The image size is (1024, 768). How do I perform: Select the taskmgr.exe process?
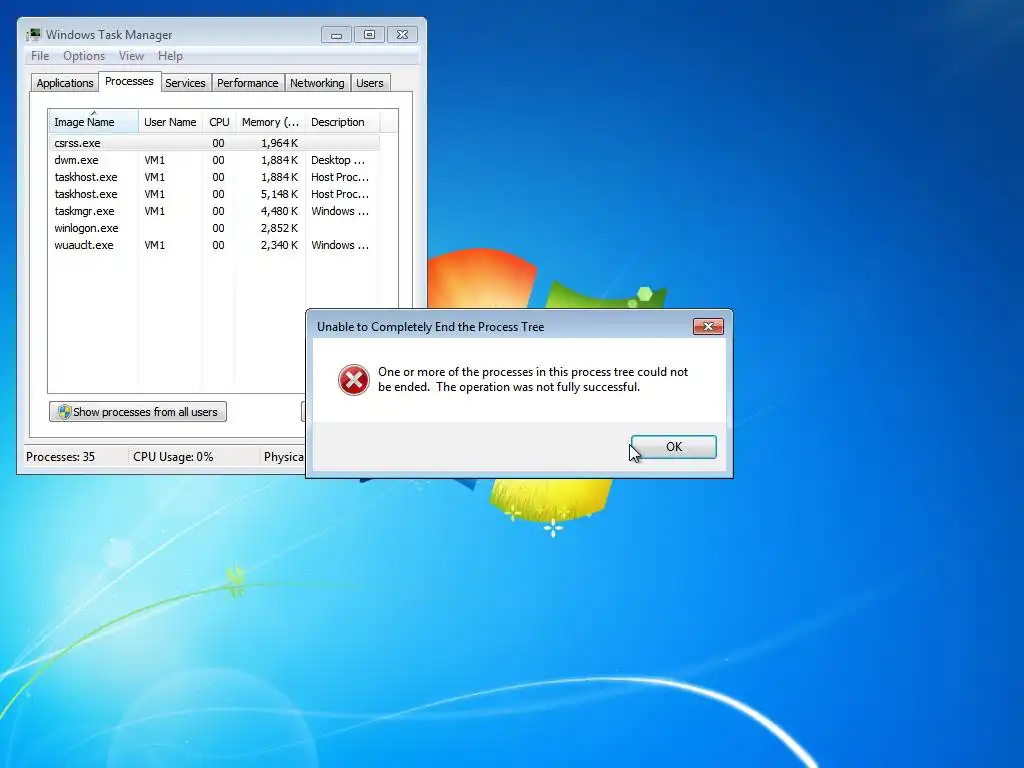tap(214, 211)
